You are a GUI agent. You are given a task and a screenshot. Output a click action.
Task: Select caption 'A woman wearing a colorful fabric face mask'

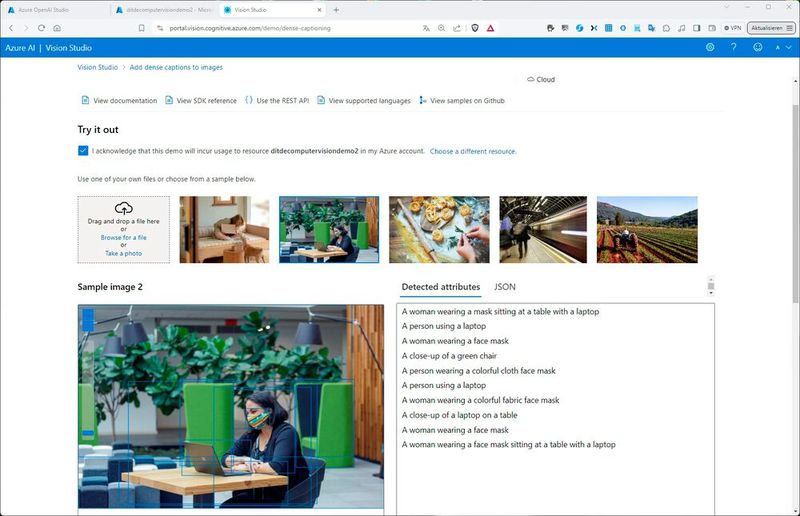coord(480,400)
